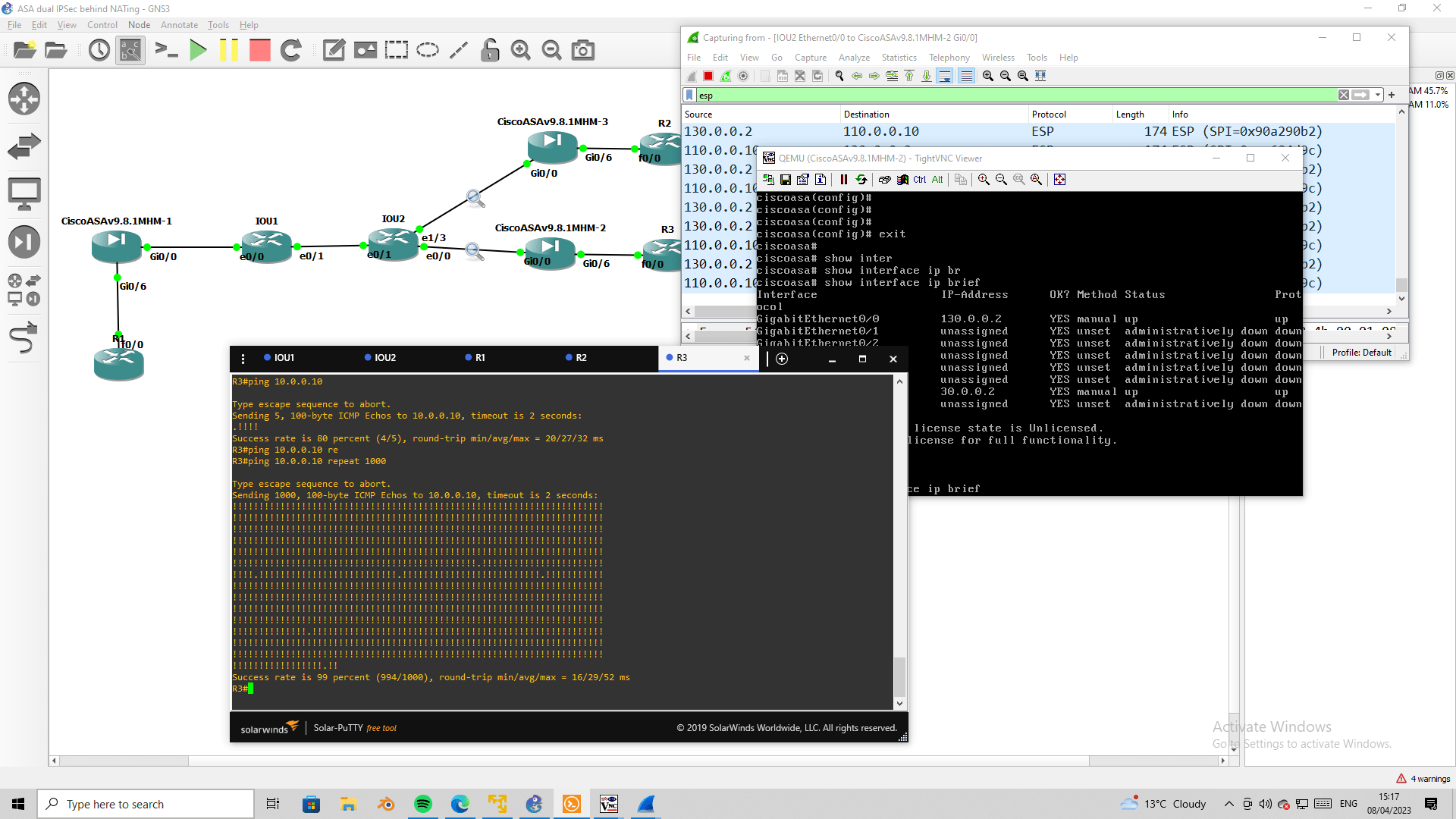Restart the current Wireshark capture
Viewport: 1456px width, 819px height.
726,76
